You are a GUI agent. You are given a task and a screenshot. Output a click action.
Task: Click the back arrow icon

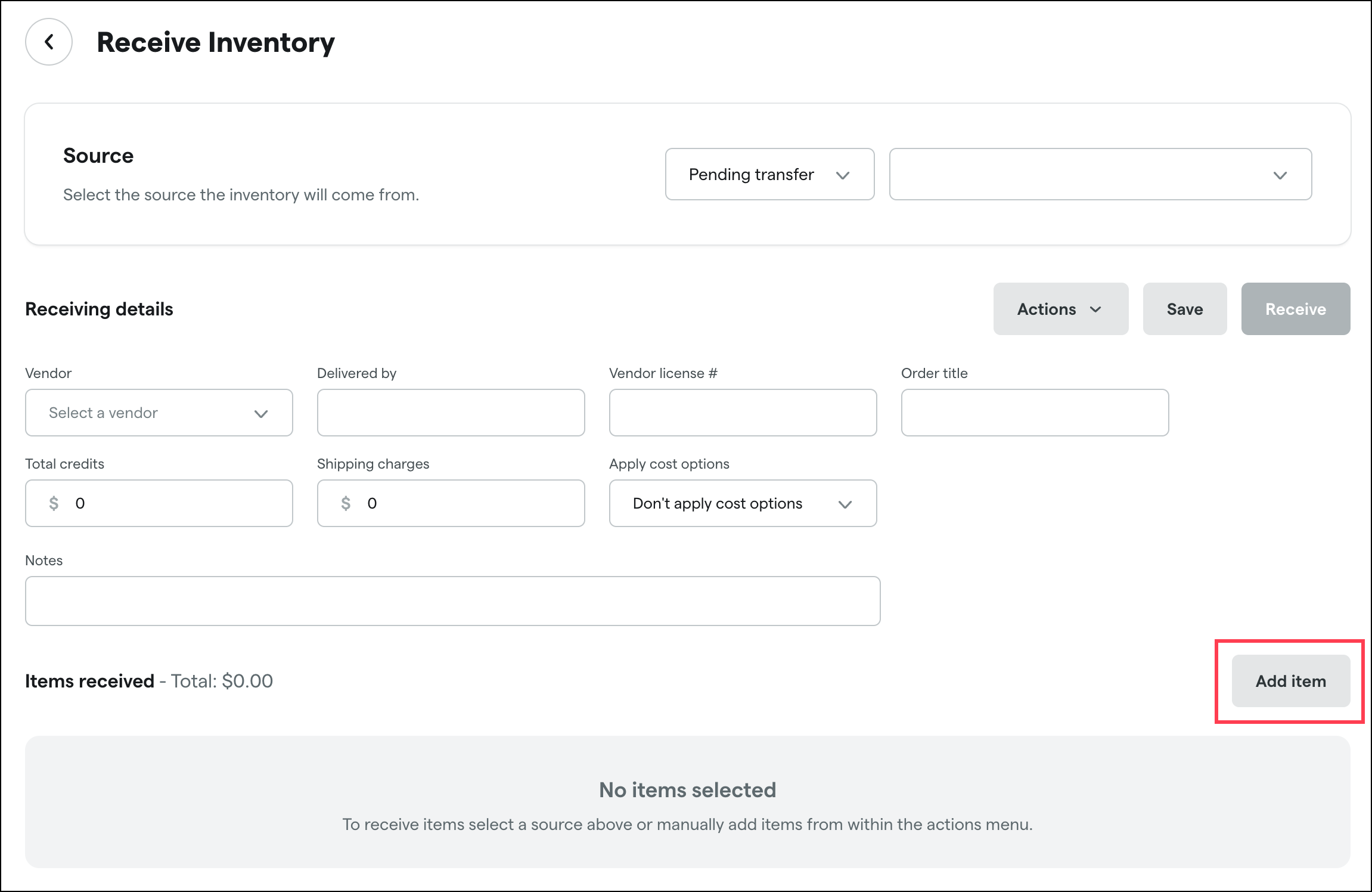point(49,42)
